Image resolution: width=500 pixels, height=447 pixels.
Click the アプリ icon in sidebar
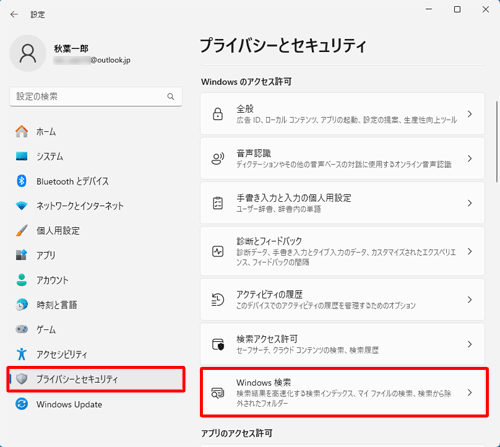pos(22,255)
